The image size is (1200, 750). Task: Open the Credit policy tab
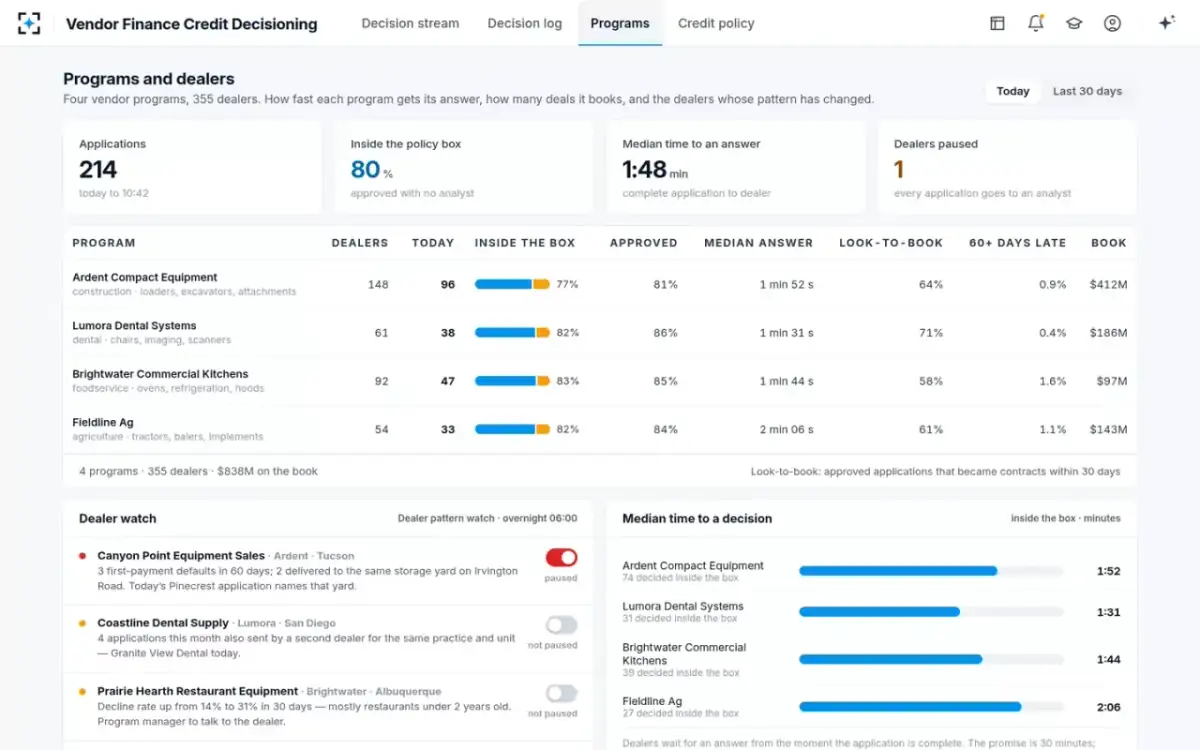716,23
